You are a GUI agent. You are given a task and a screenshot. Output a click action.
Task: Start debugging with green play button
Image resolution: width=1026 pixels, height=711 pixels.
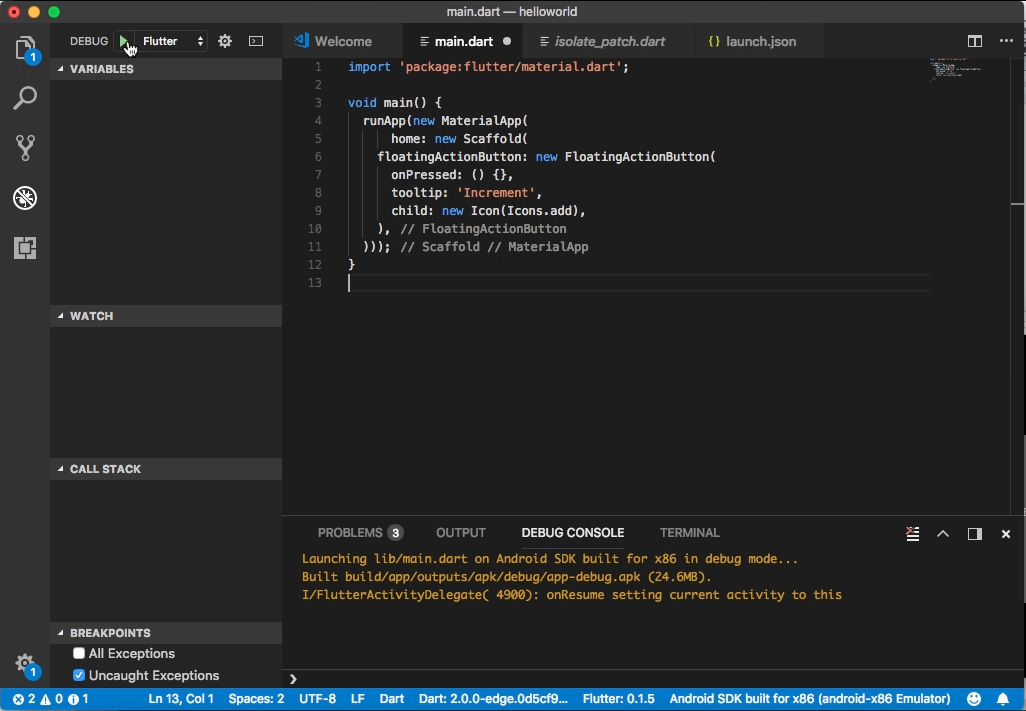(123, 41)
